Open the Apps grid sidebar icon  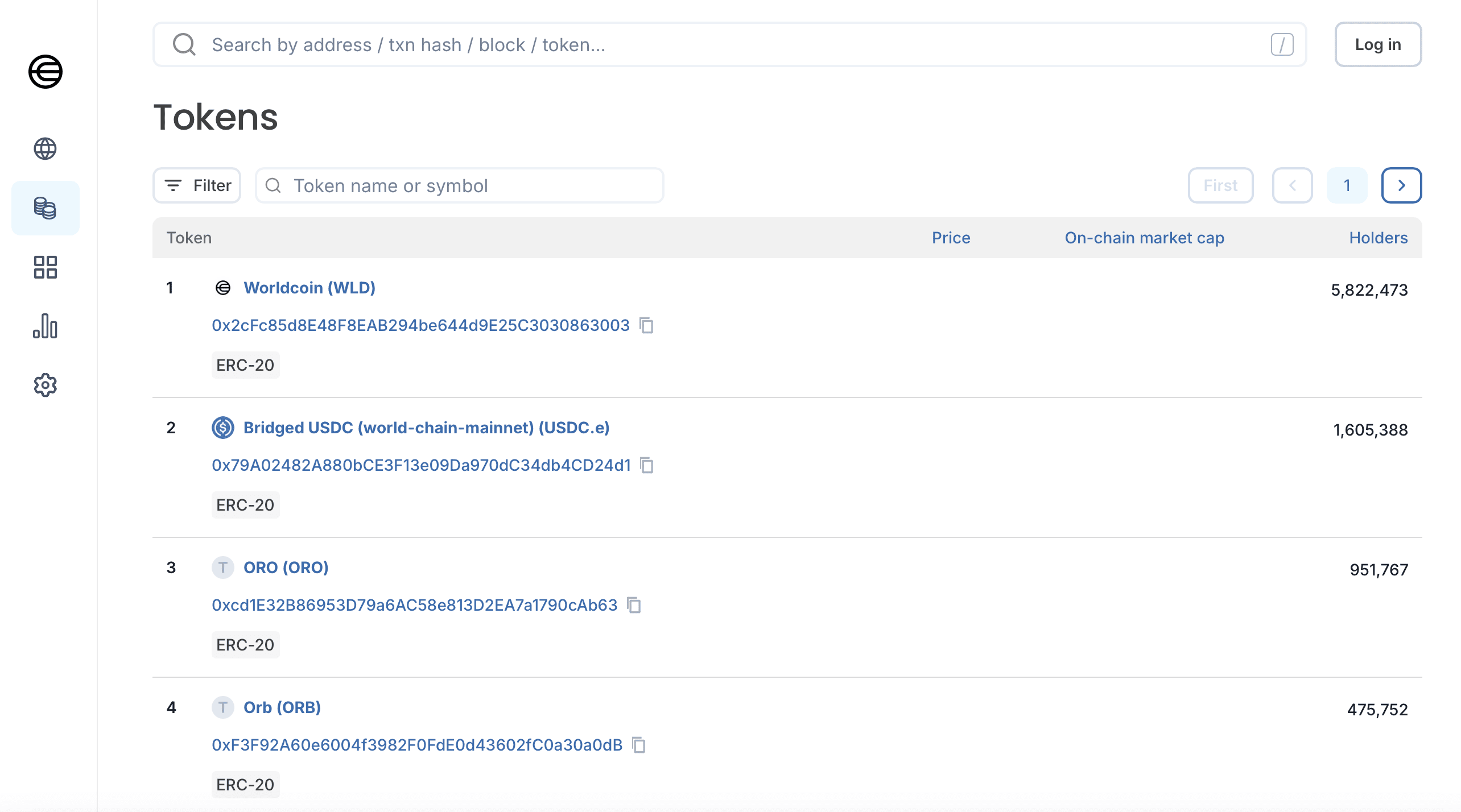click(45, 267)
